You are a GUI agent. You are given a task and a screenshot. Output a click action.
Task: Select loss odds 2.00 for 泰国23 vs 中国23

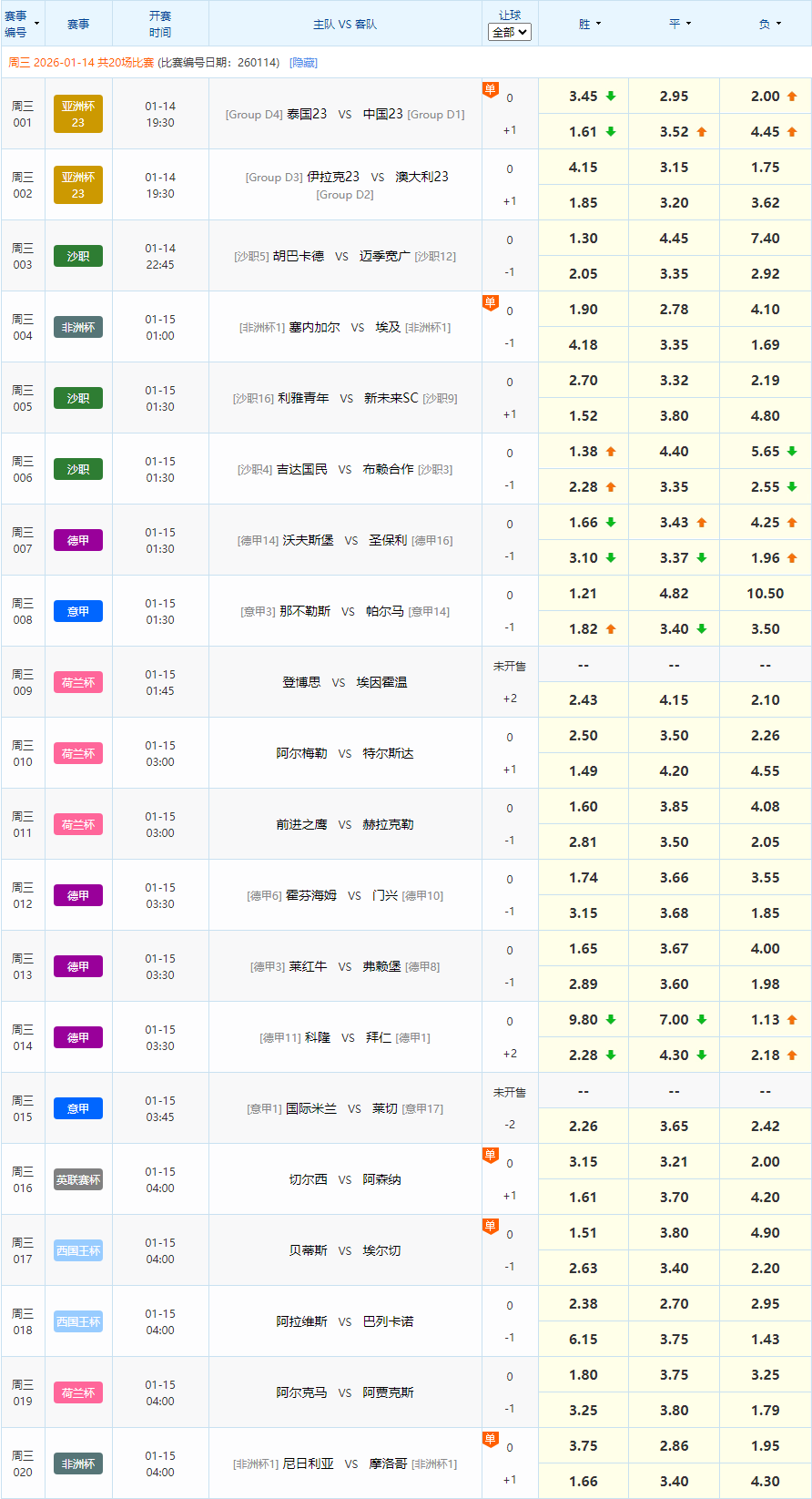766,96
